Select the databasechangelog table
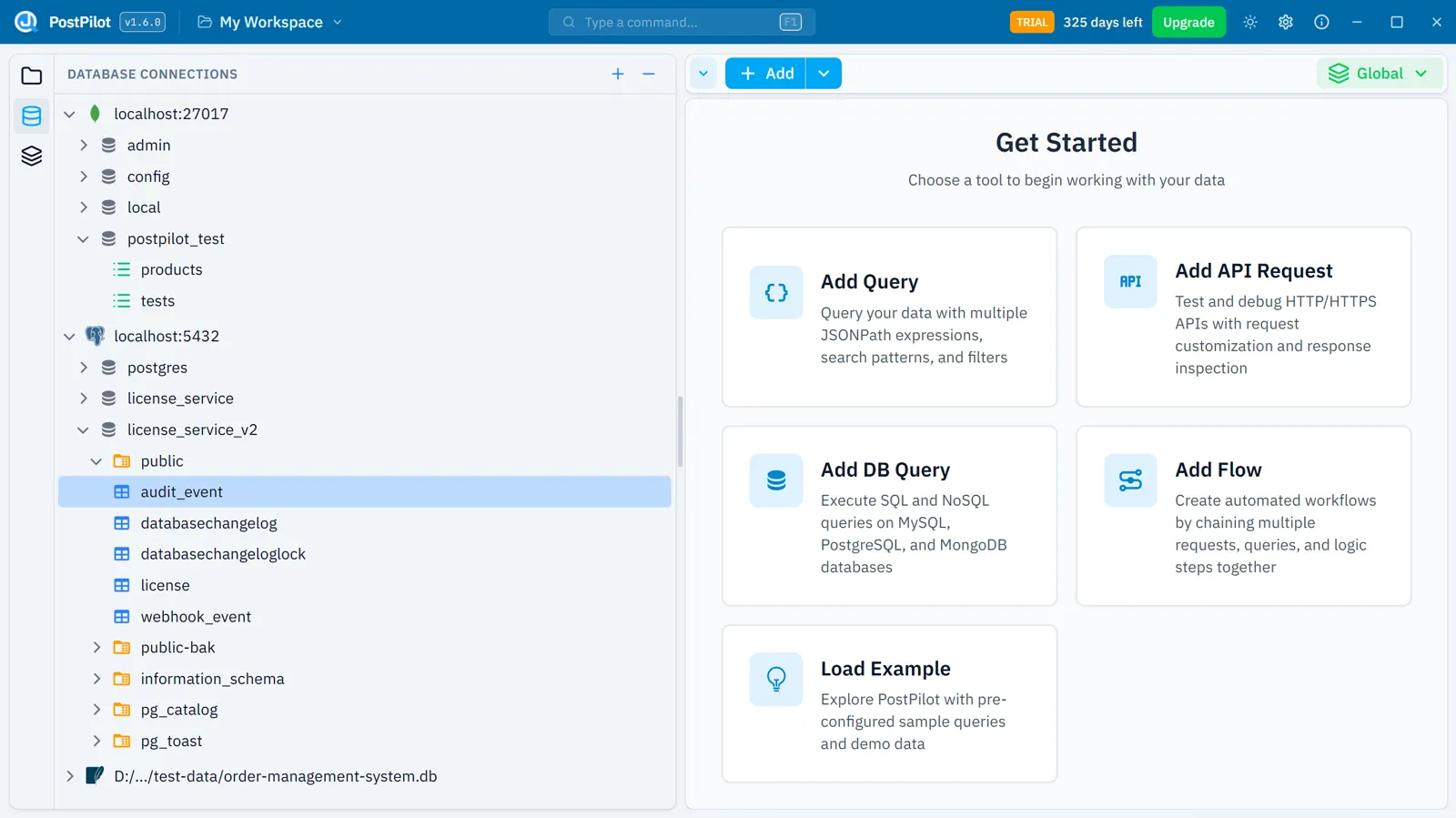This screenshot has height=818, width=1456. coord(364,523)
